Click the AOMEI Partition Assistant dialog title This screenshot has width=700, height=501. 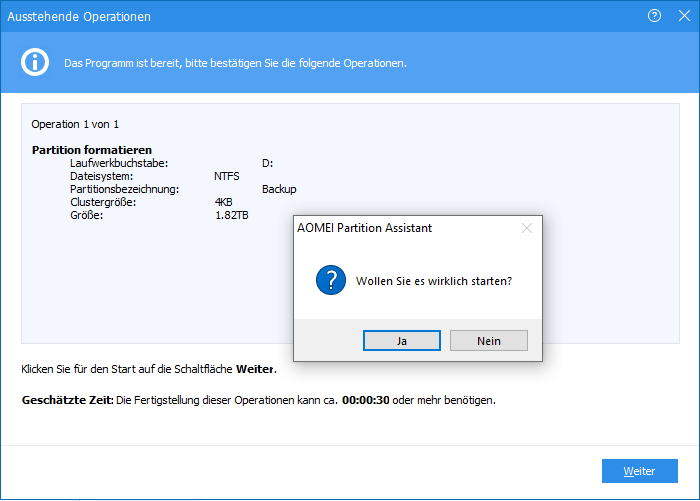tap(365, 228)
